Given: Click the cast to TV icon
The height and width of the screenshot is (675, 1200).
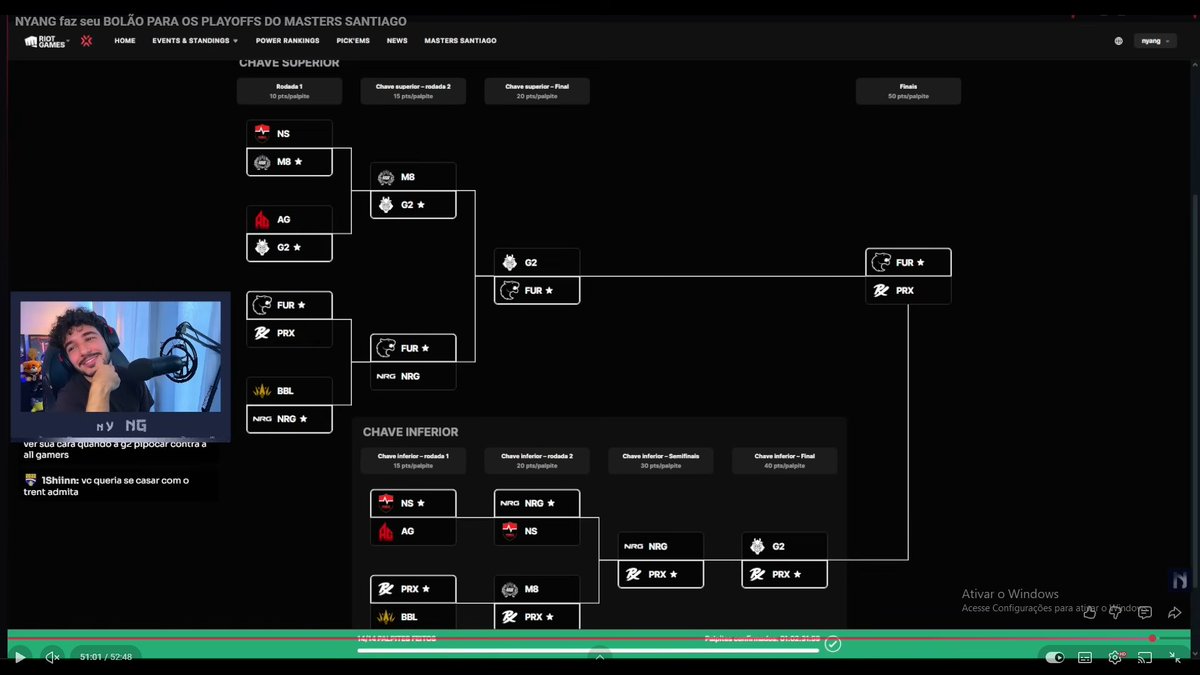Looking at the screenshot, I should click(x=1146, y=657).
